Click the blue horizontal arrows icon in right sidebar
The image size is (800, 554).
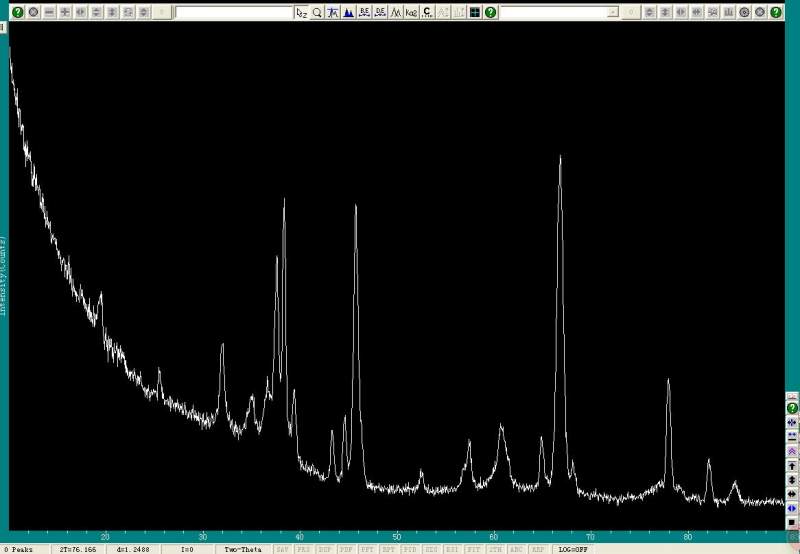792,509
